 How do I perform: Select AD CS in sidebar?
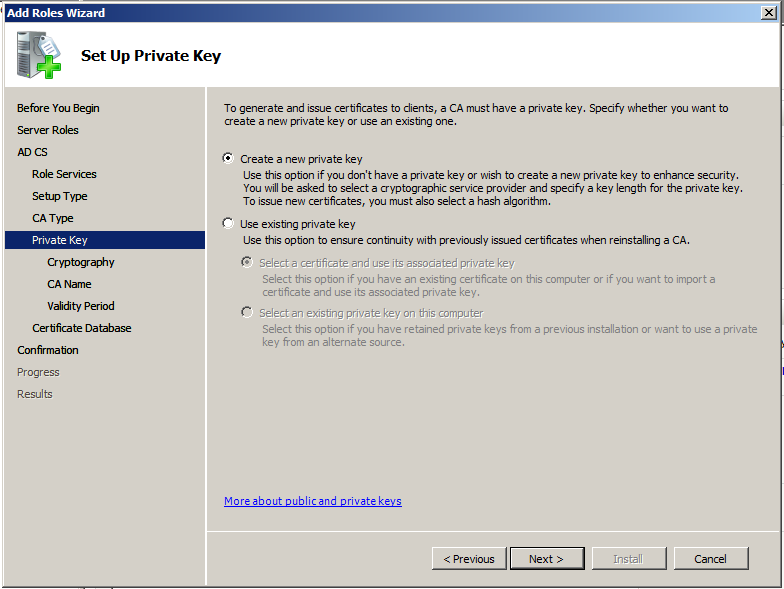click(x=32, y=152)
